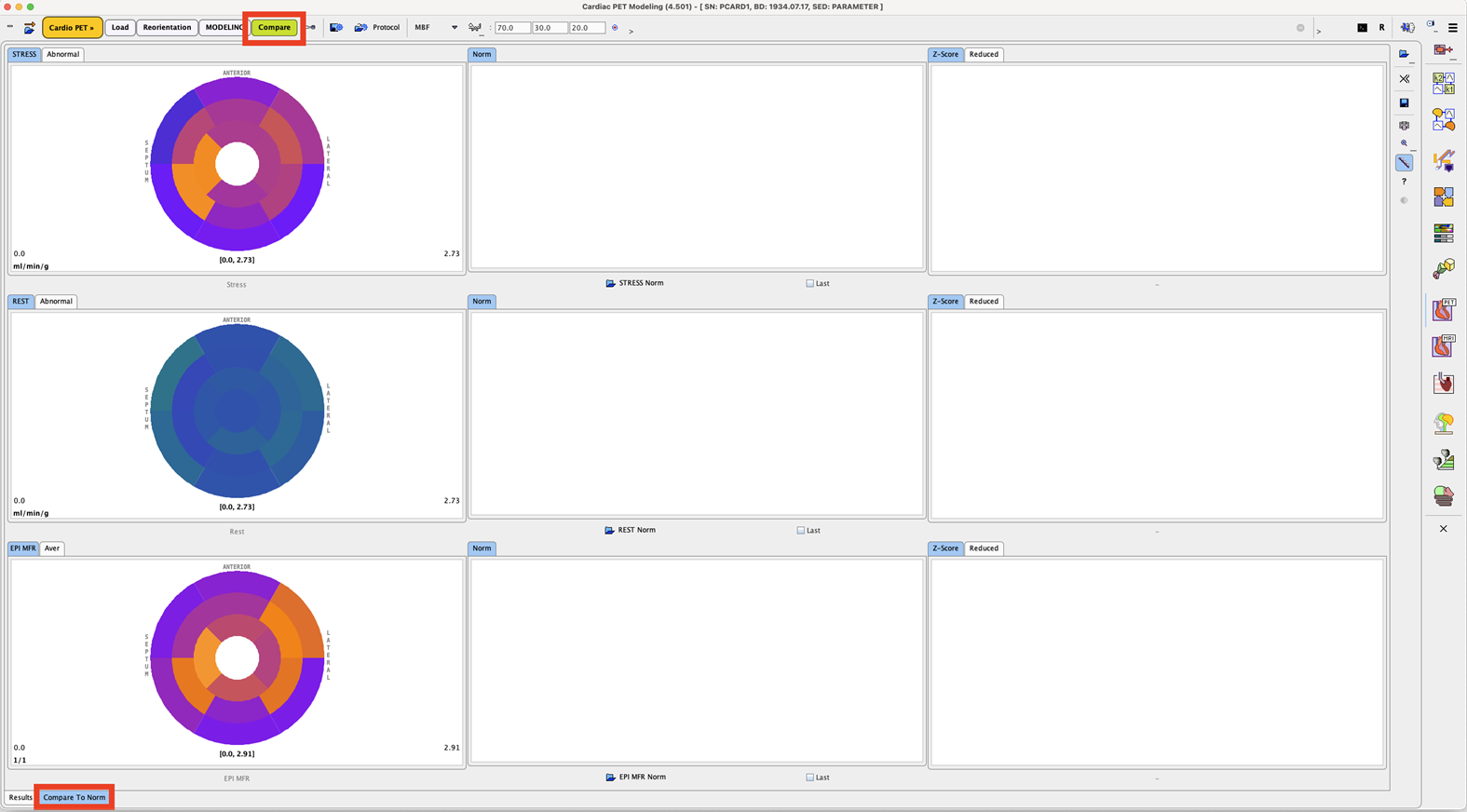Open the 3D rendering tool icon
The image size is (1467, 812).
(x=1444, y=269)
